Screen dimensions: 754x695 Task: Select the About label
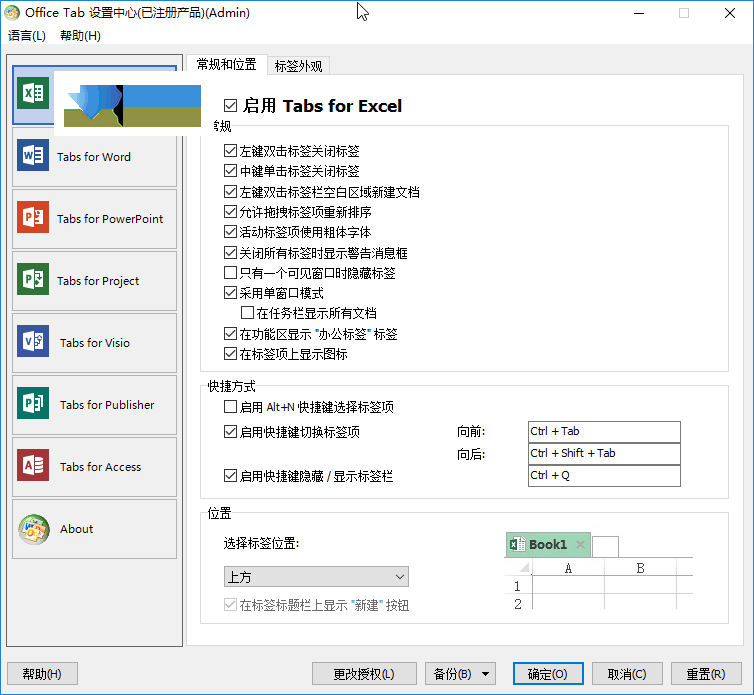click(x=76, y=529)
